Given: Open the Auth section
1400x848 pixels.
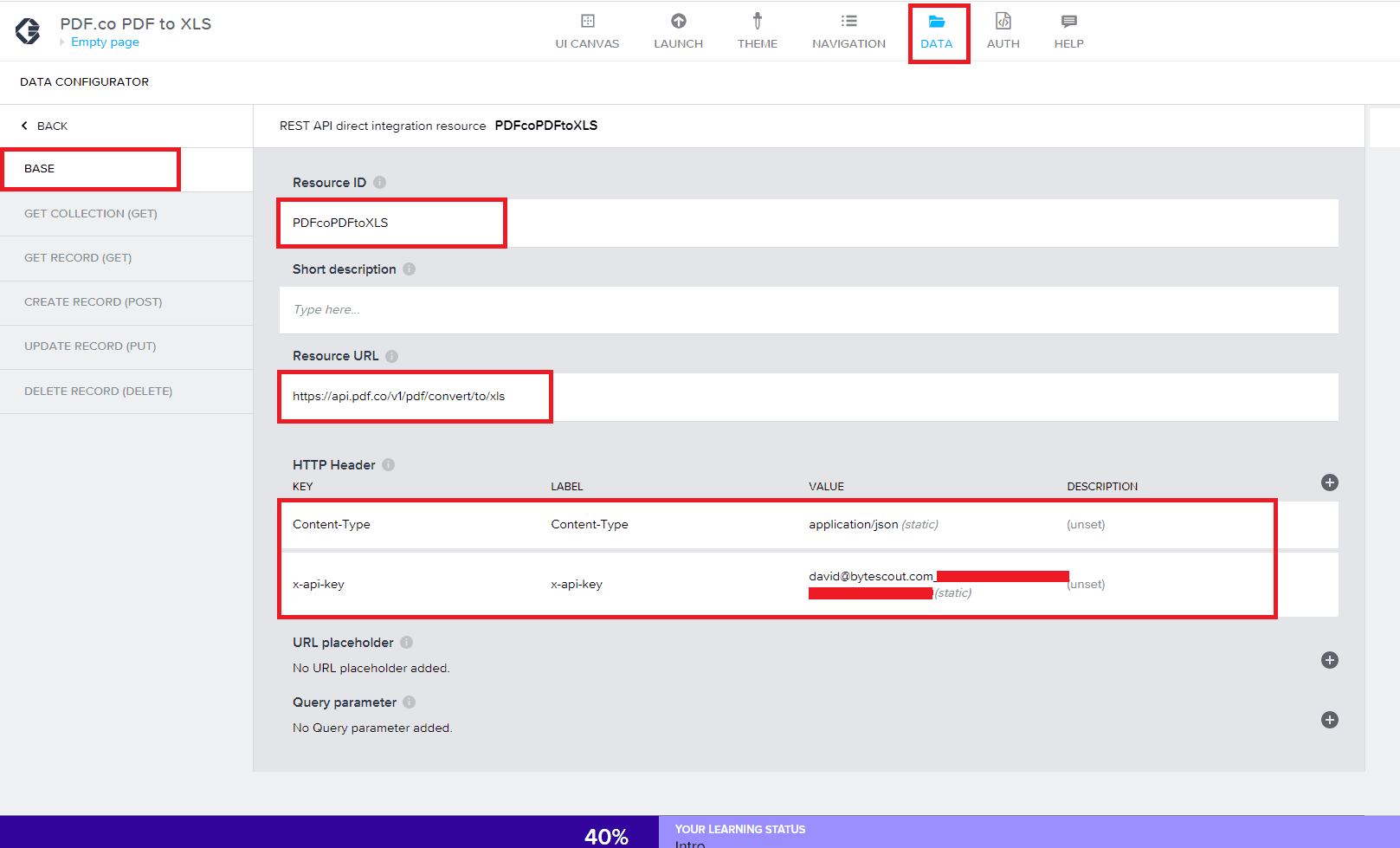Looking at the screenshot, I should [1003, 31].
